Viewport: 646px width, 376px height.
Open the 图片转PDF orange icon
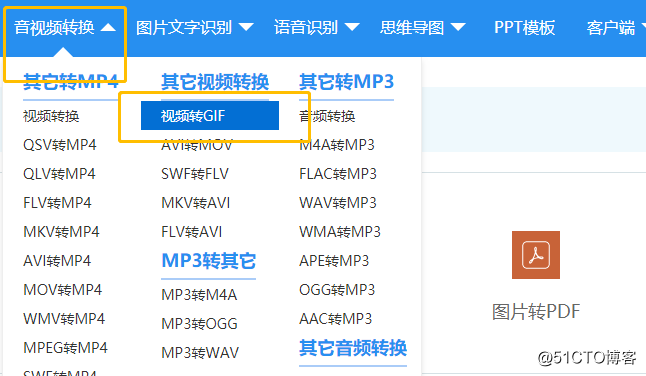point(536,255)
